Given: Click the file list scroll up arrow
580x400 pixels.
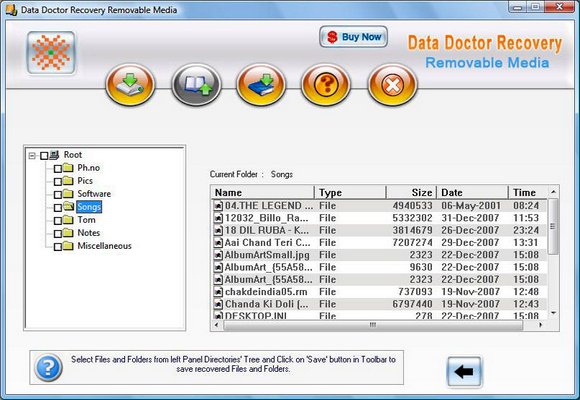Looking at the screenshot, I should pos(553,192).
